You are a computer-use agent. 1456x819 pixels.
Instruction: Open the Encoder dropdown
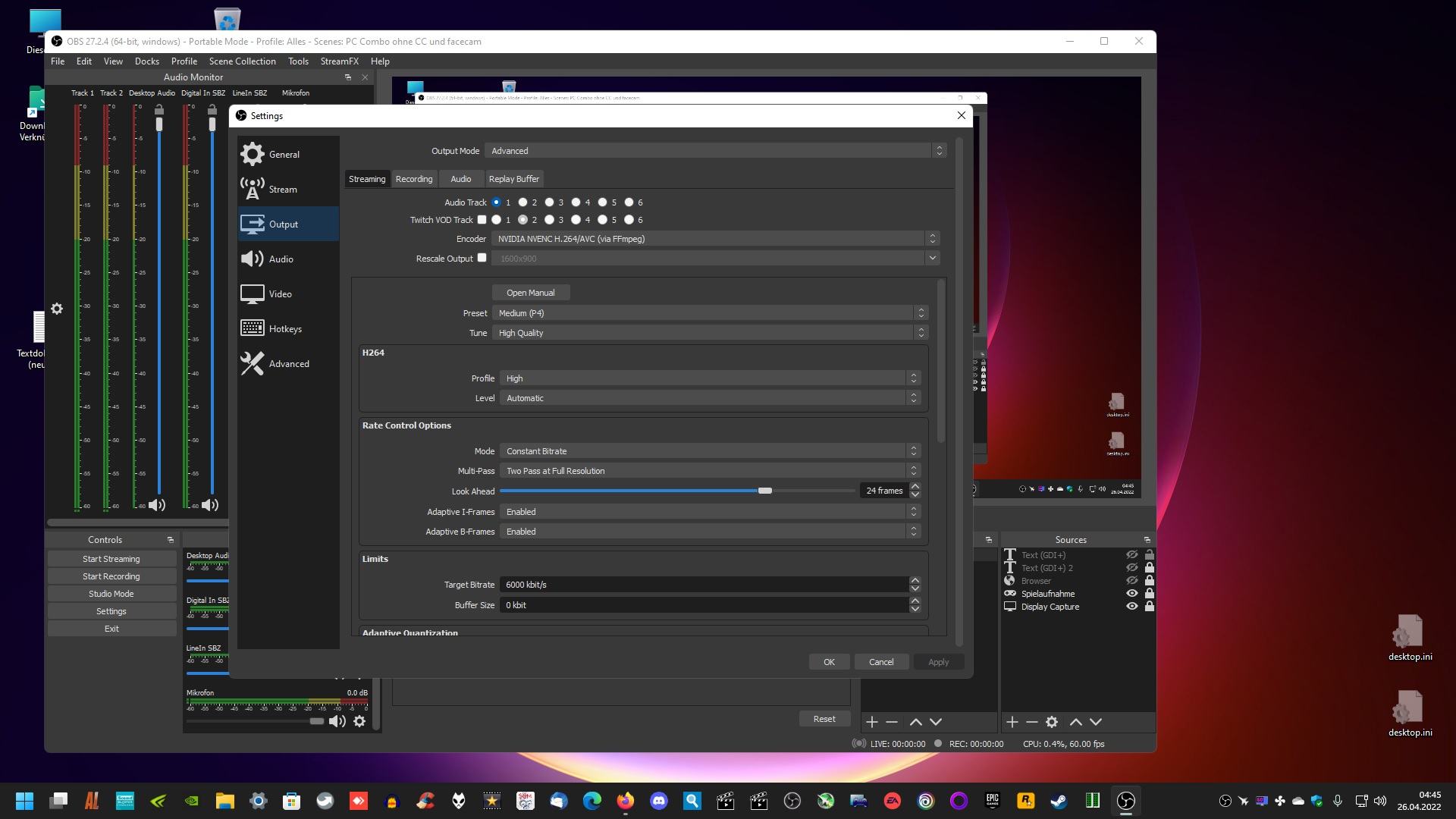713,239
